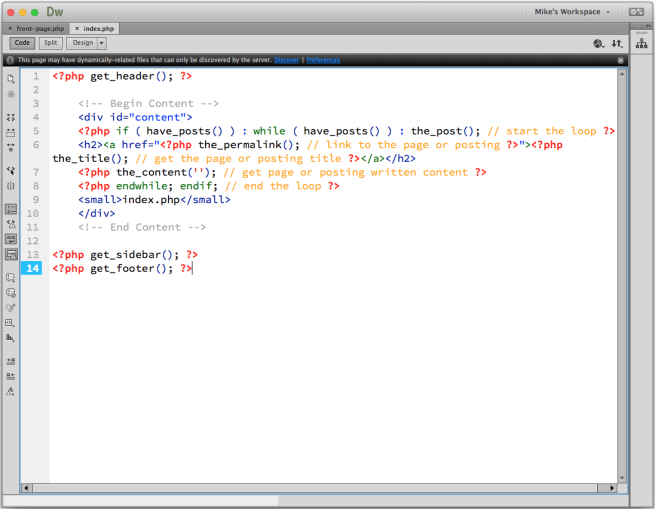Place cursor on get_header() code line
This screenshot has height=509, width=655.
click(x=122, y=76)
